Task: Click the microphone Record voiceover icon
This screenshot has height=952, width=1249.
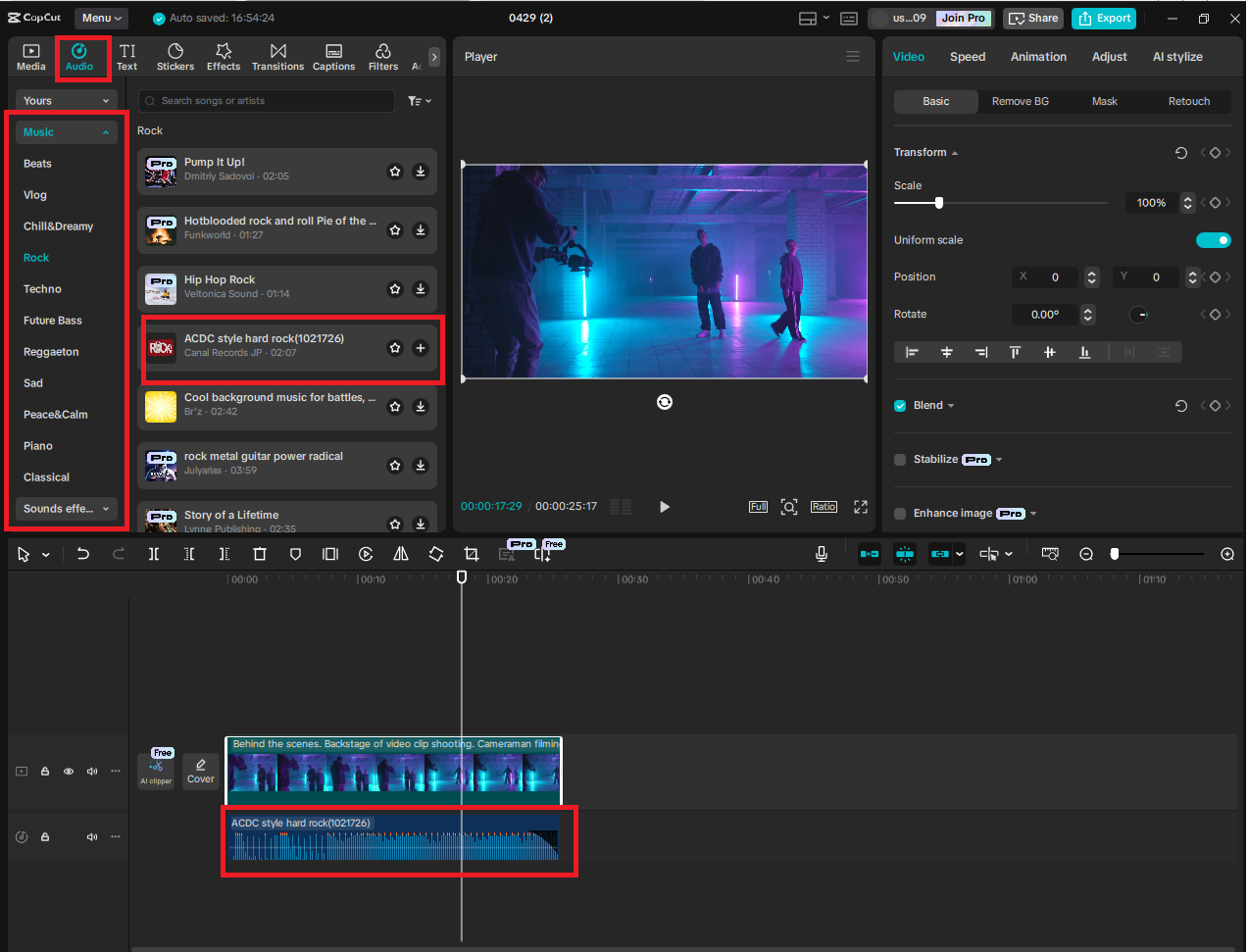Action: pyautogui.click(x=822, y=554)
